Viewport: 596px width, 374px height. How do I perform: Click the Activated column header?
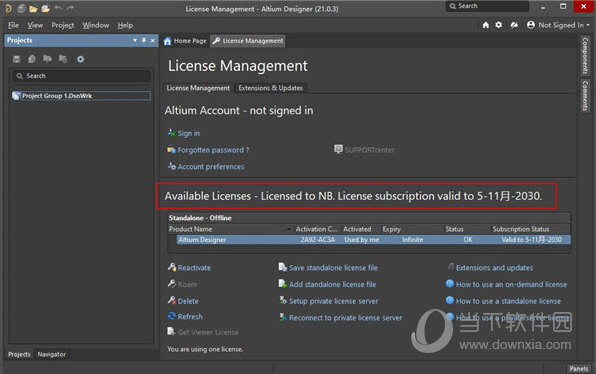click(x=357, y=229)
